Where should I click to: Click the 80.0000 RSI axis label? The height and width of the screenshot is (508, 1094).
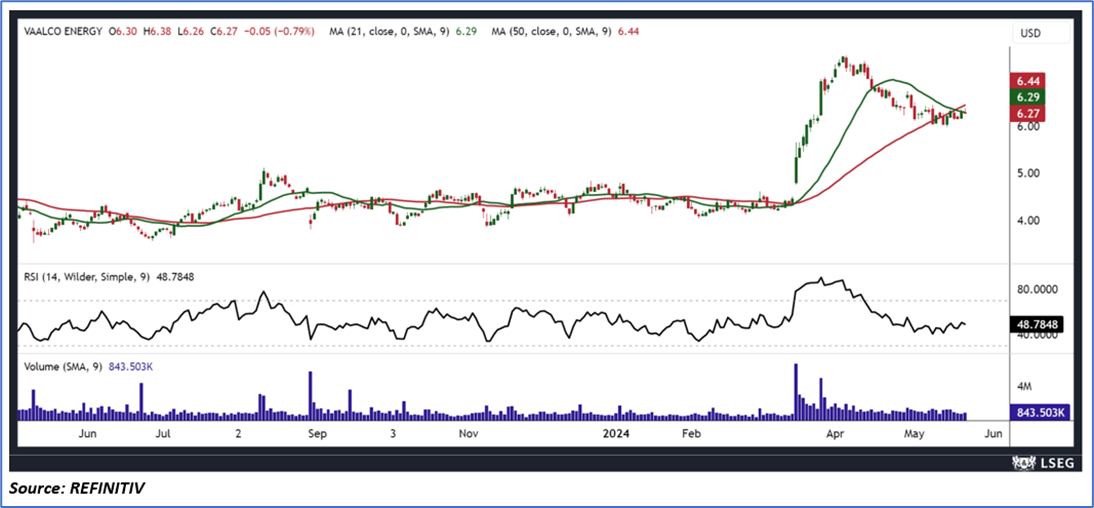point(1039,290)
